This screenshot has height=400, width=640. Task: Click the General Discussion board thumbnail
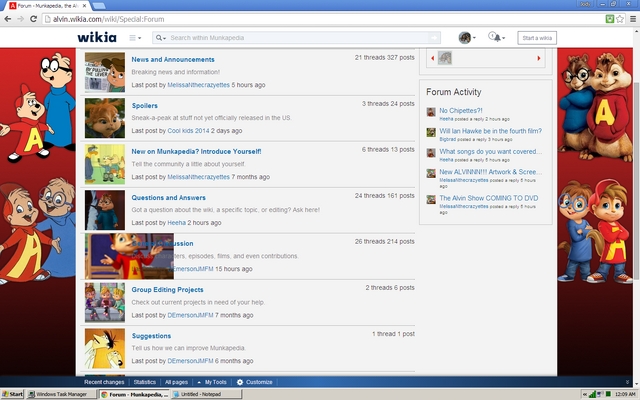129,256
